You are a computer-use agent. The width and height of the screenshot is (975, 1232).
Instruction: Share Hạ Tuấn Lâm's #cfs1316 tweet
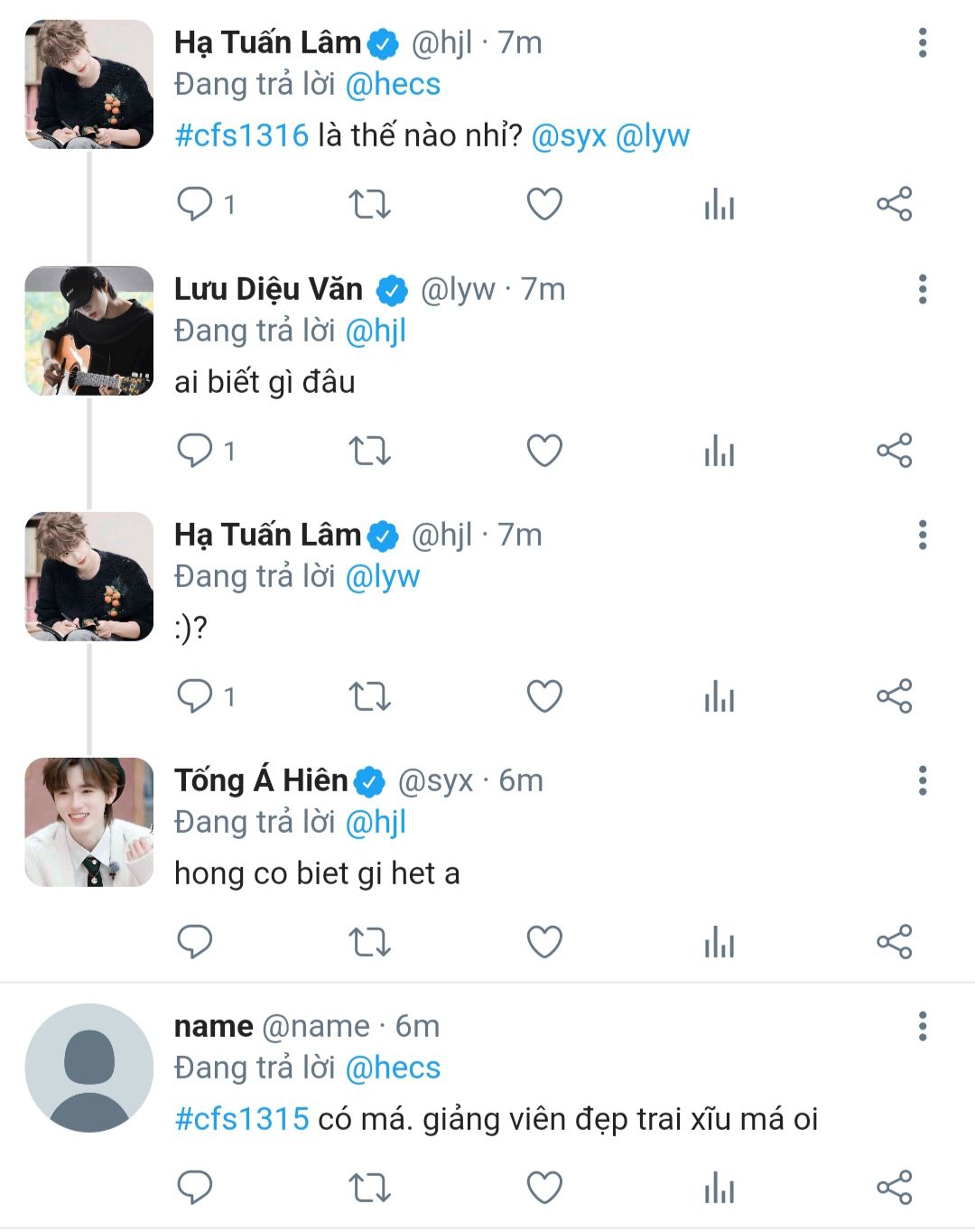(895, 204)
